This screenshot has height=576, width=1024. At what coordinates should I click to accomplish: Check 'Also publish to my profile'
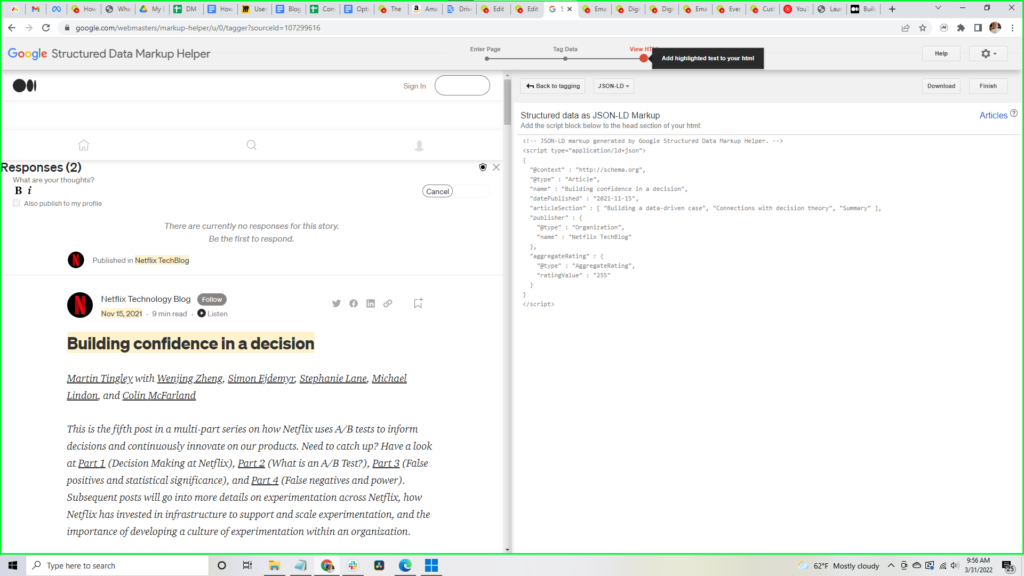click(16, 203)
